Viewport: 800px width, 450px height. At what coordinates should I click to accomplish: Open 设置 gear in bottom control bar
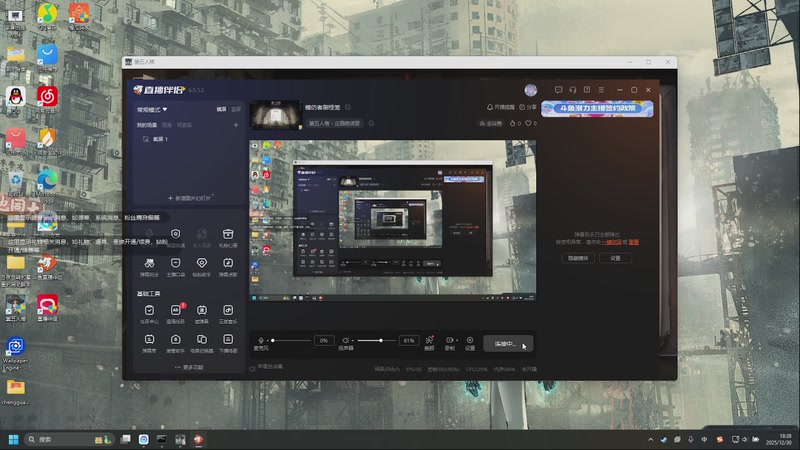(x=470, y=340)
